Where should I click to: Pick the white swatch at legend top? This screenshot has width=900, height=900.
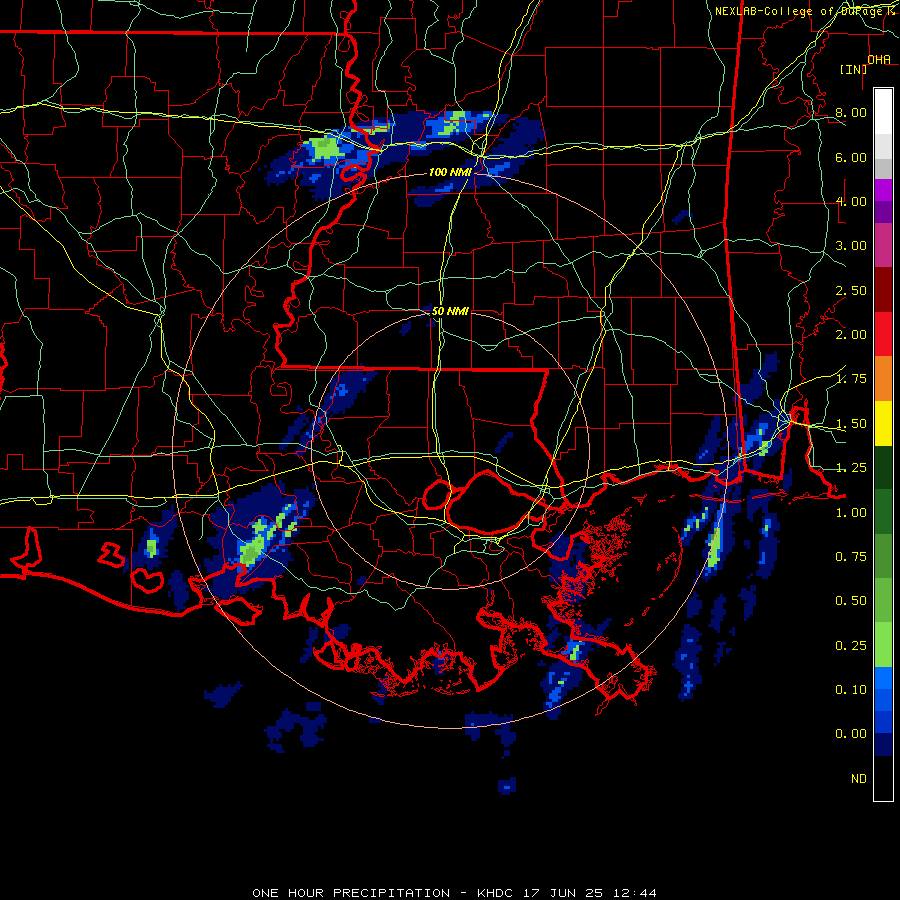(x=883, y=111)
